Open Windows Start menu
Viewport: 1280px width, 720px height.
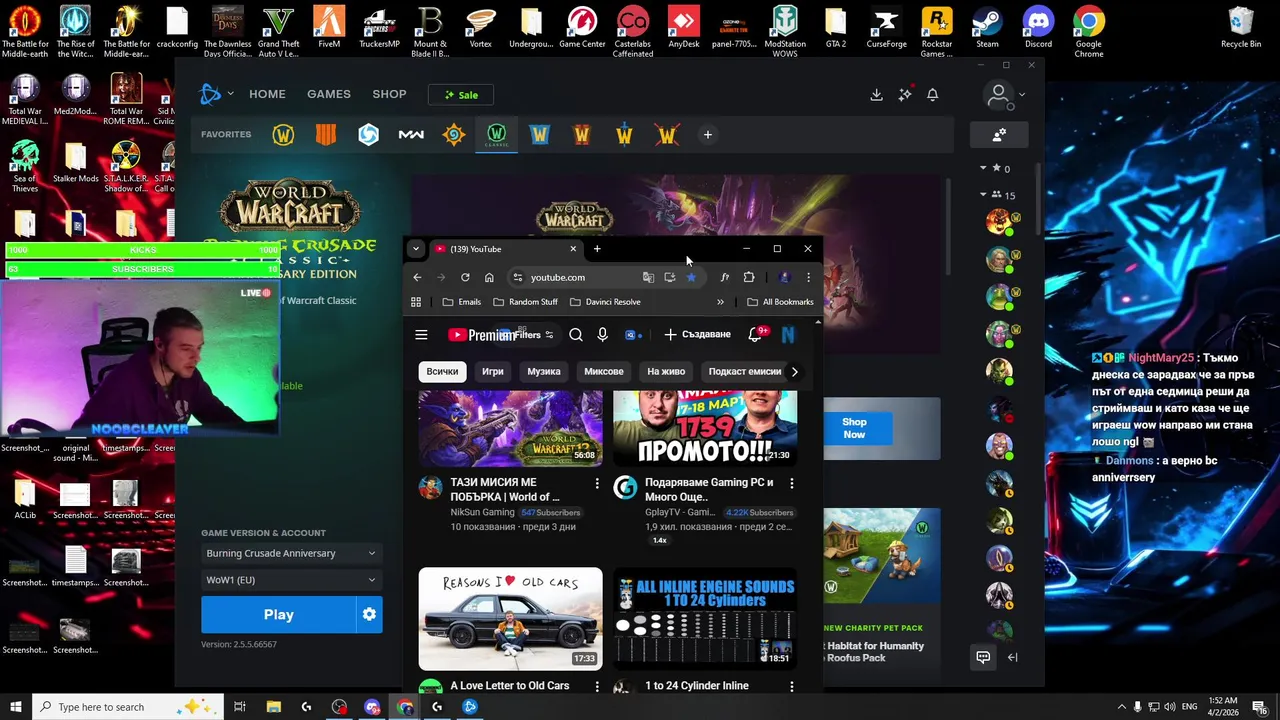point(16,707)
